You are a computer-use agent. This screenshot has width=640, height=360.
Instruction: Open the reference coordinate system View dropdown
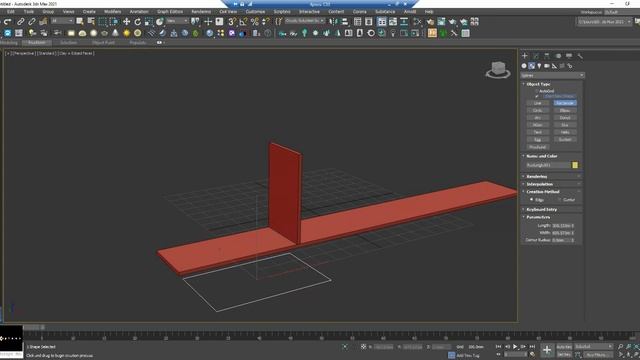(x=177, y=21)
